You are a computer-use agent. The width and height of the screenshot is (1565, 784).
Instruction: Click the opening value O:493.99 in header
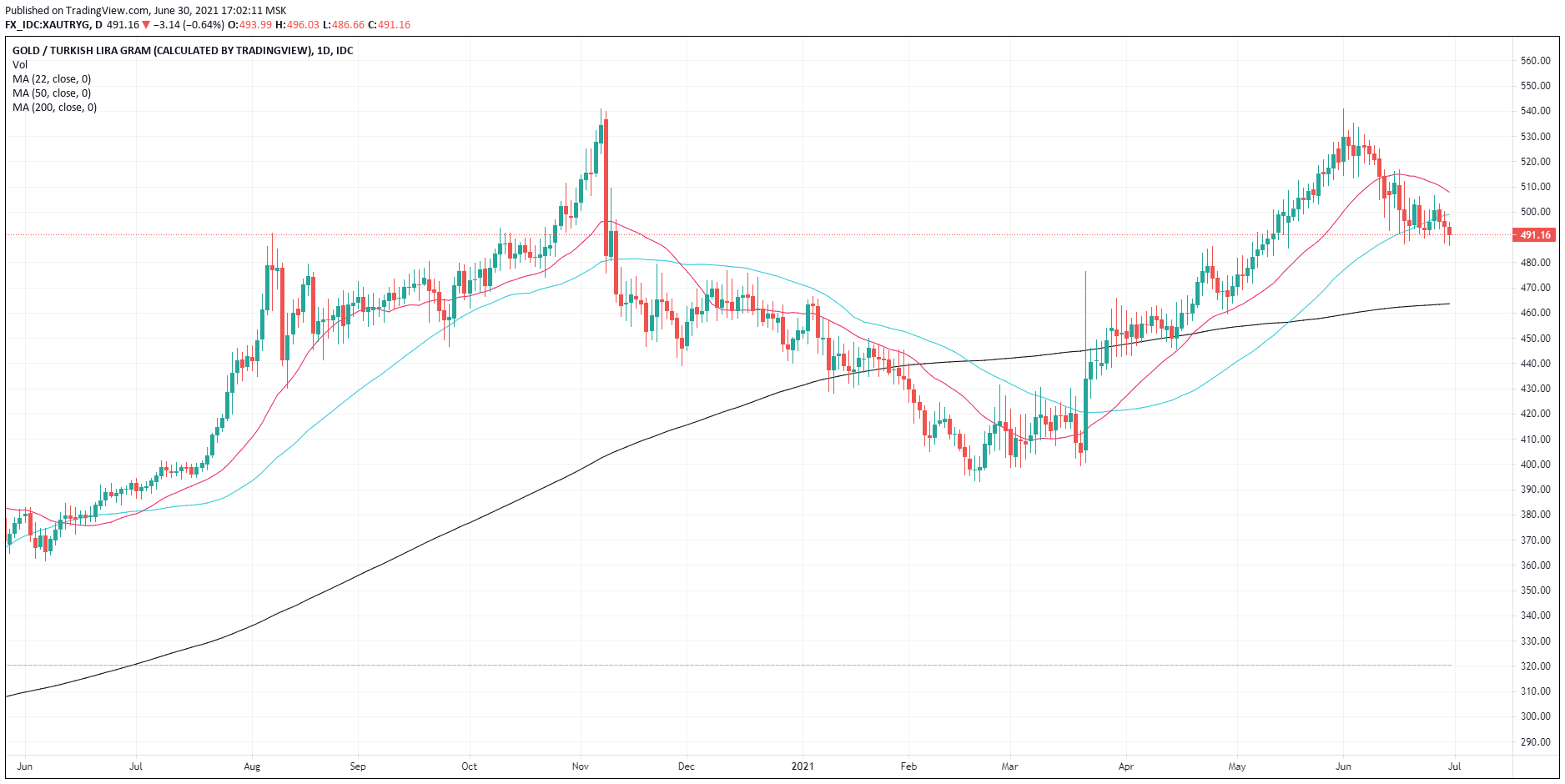click(x=249, y=25)
